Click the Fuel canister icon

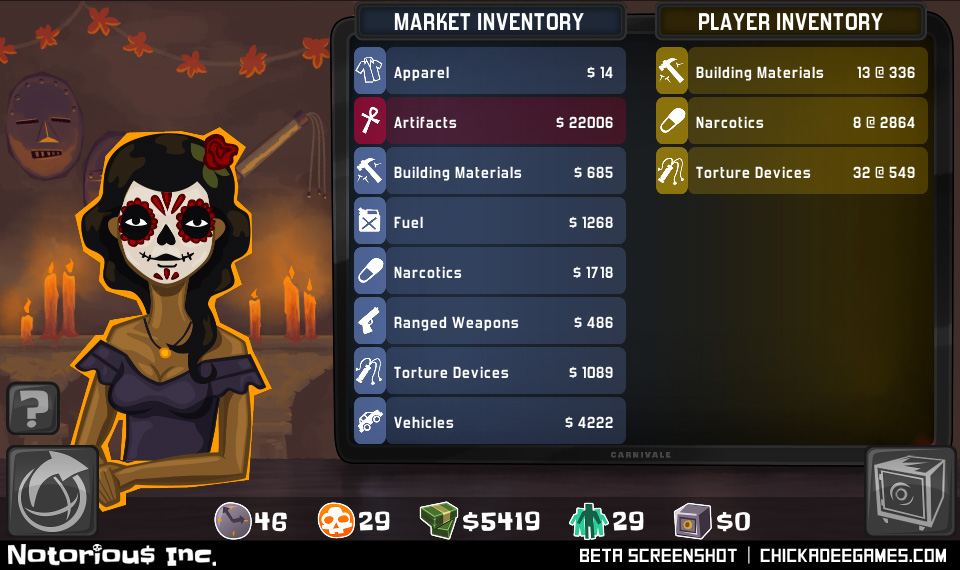(370, 221)
